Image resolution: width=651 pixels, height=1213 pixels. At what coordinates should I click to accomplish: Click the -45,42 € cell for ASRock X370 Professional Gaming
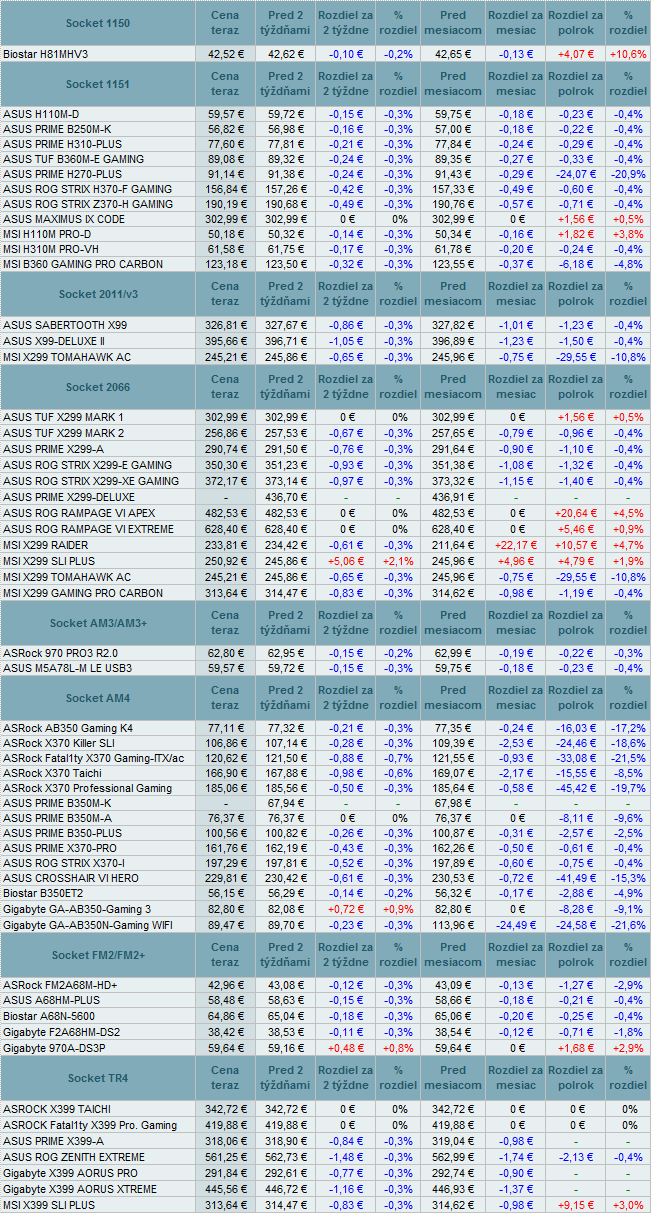point(576,788)
